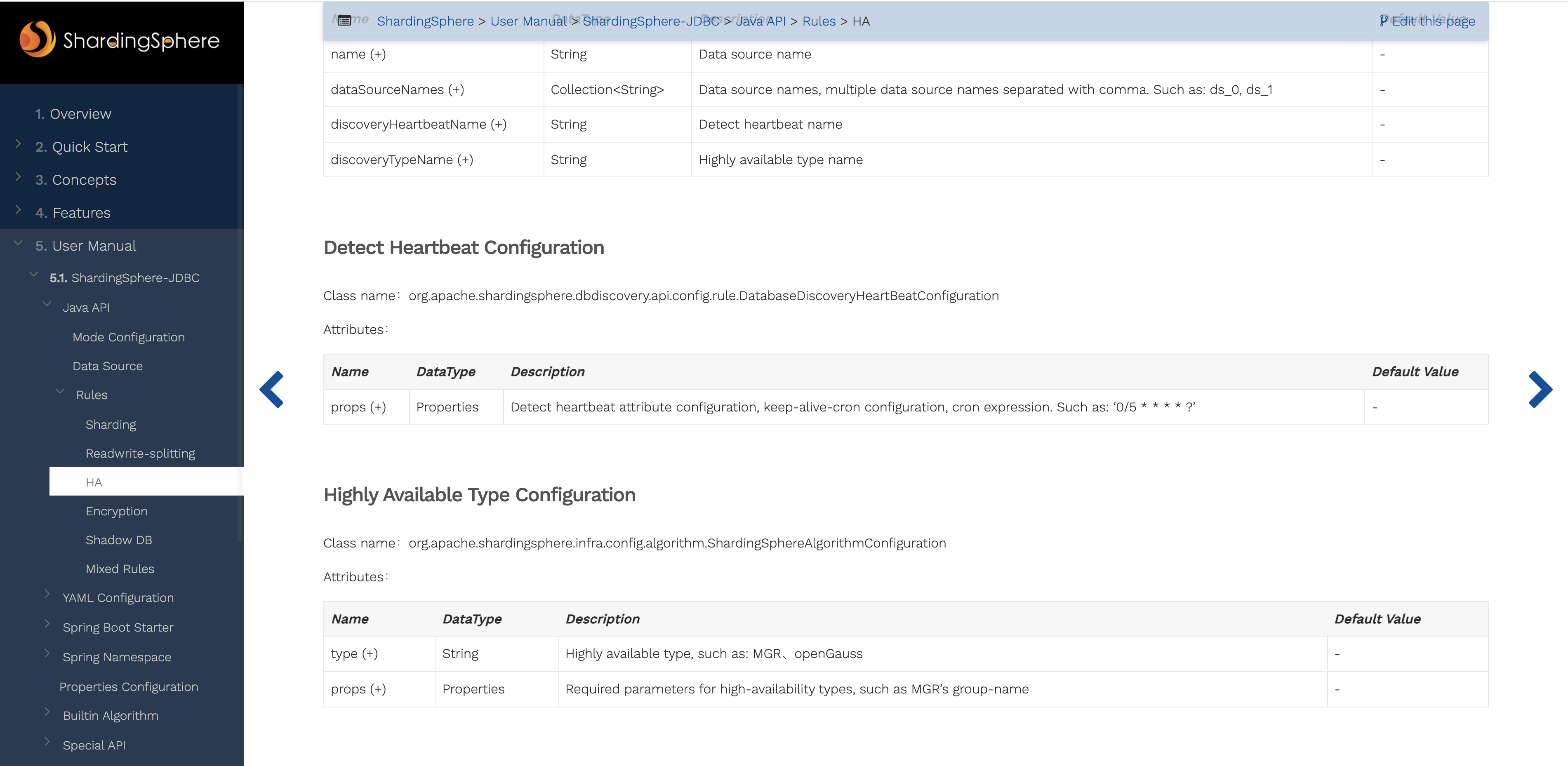The image size is (1568, 766).
Task: Open the Sharding rules page
Action: [111, 425]
